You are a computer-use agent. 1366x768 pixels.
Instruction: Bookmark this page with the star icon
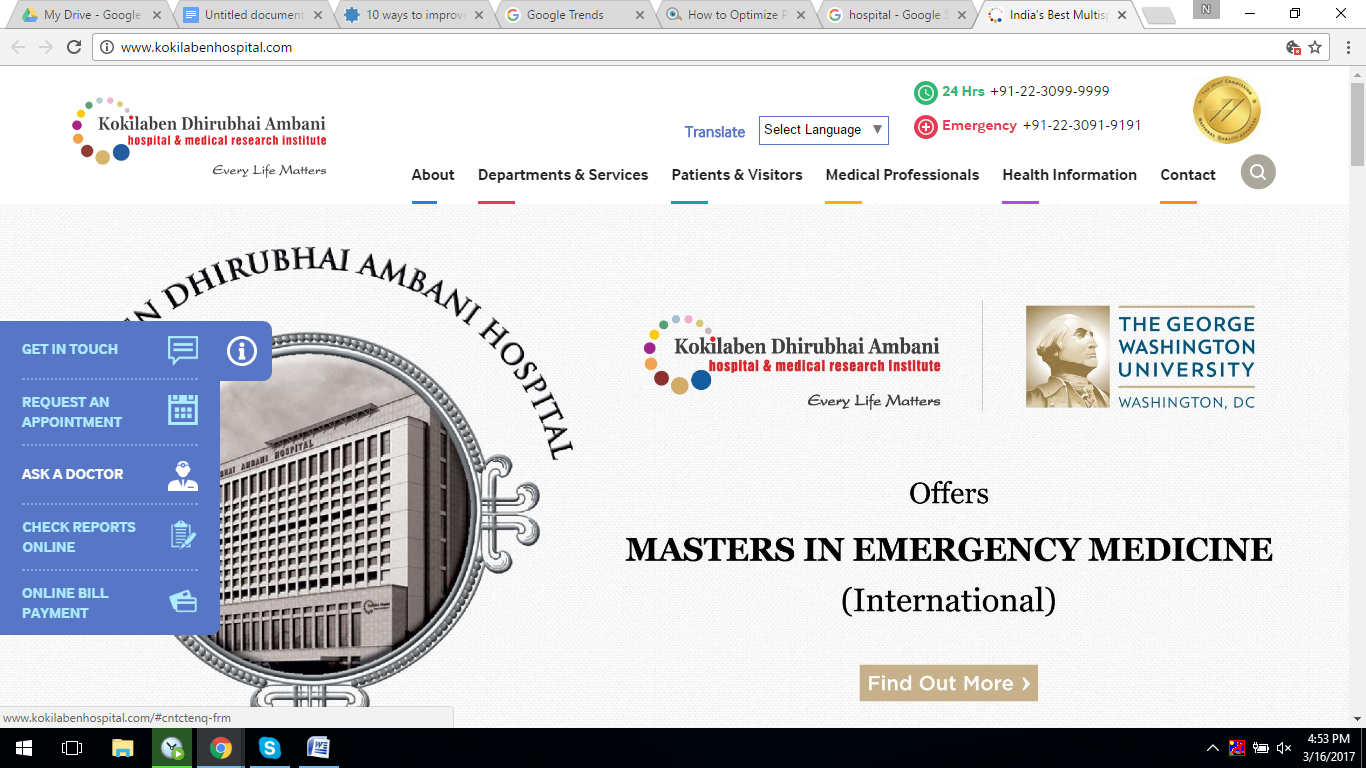(x=1316, y=47)
